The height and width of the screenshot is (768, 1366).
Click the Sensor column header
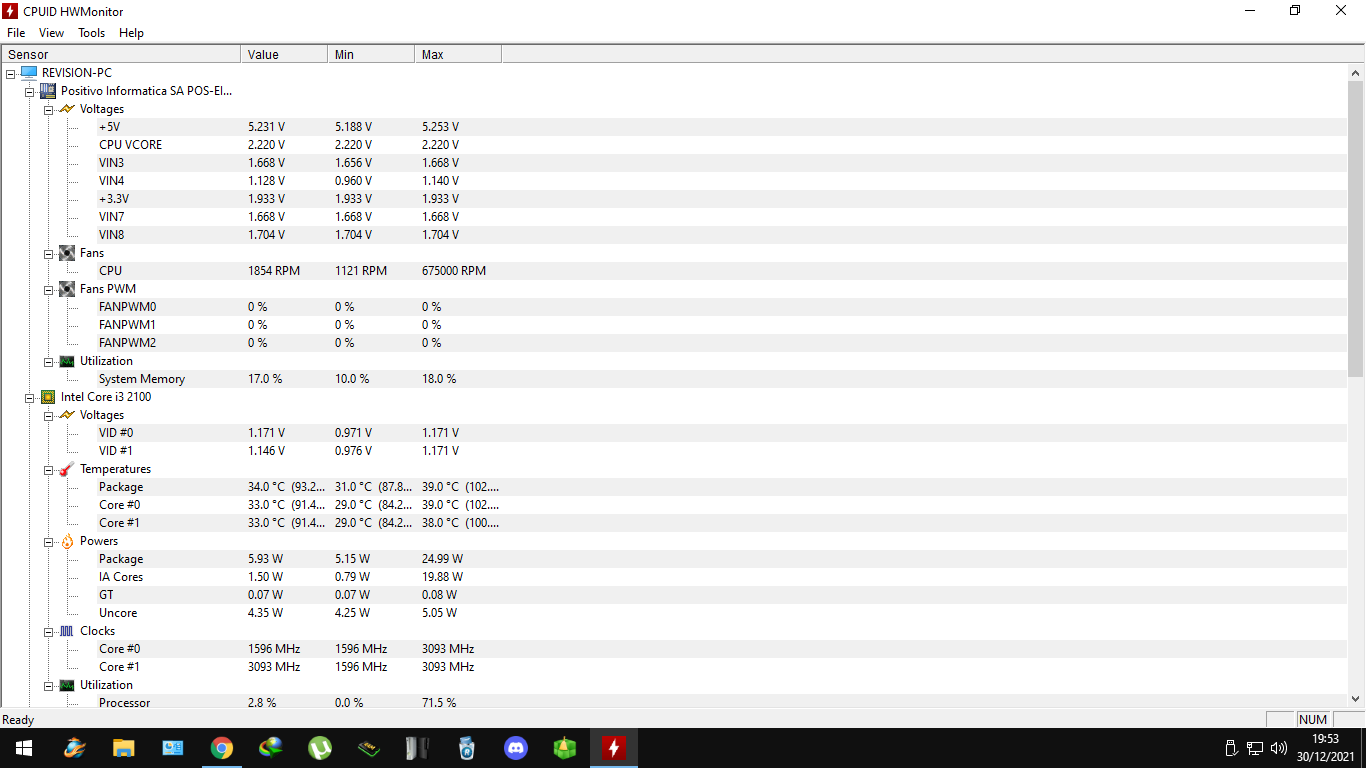click(x=121, y=54)
